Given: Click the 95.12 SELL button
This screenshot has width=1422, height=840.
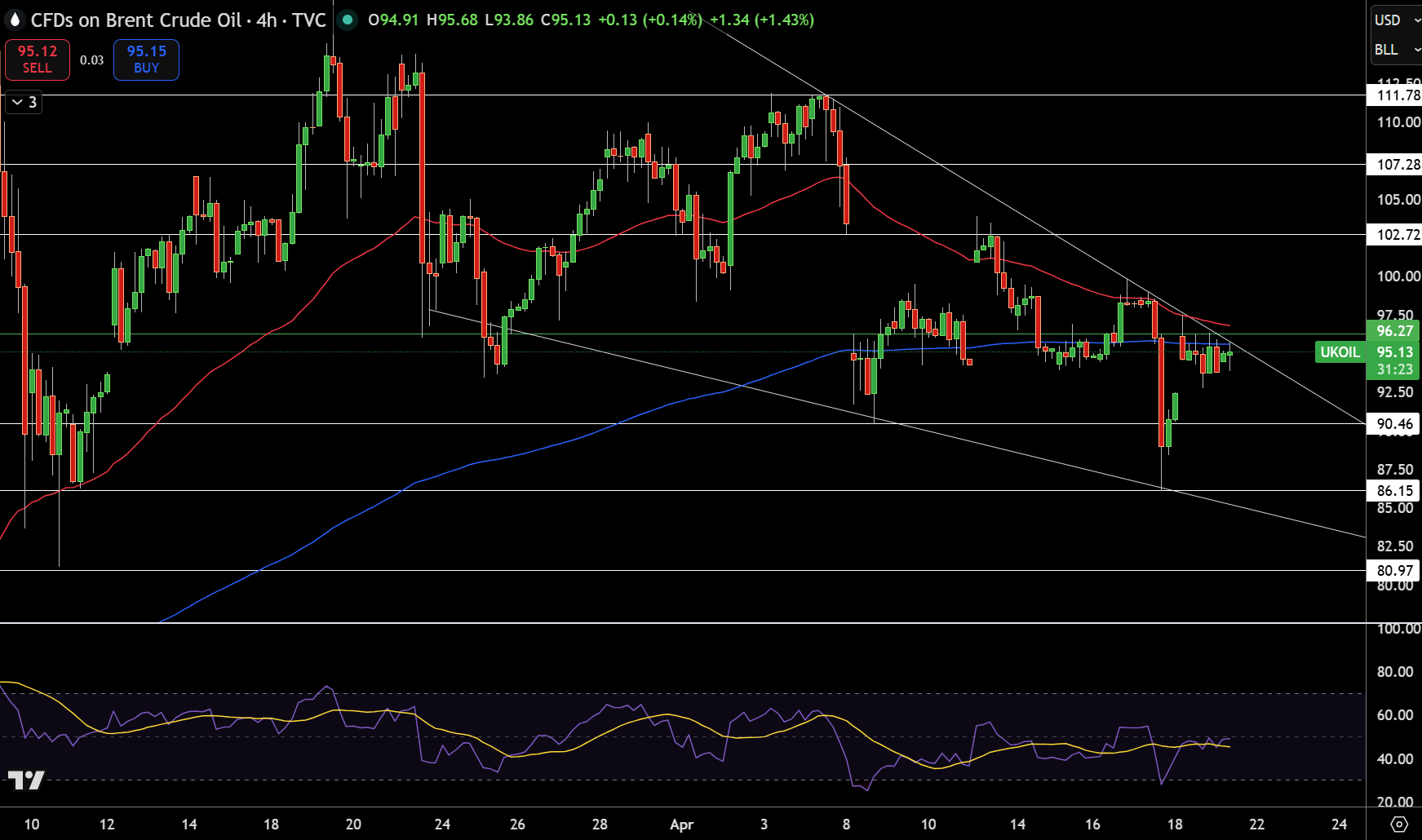Looking at the screenshot, I should (x=38, y=60).
